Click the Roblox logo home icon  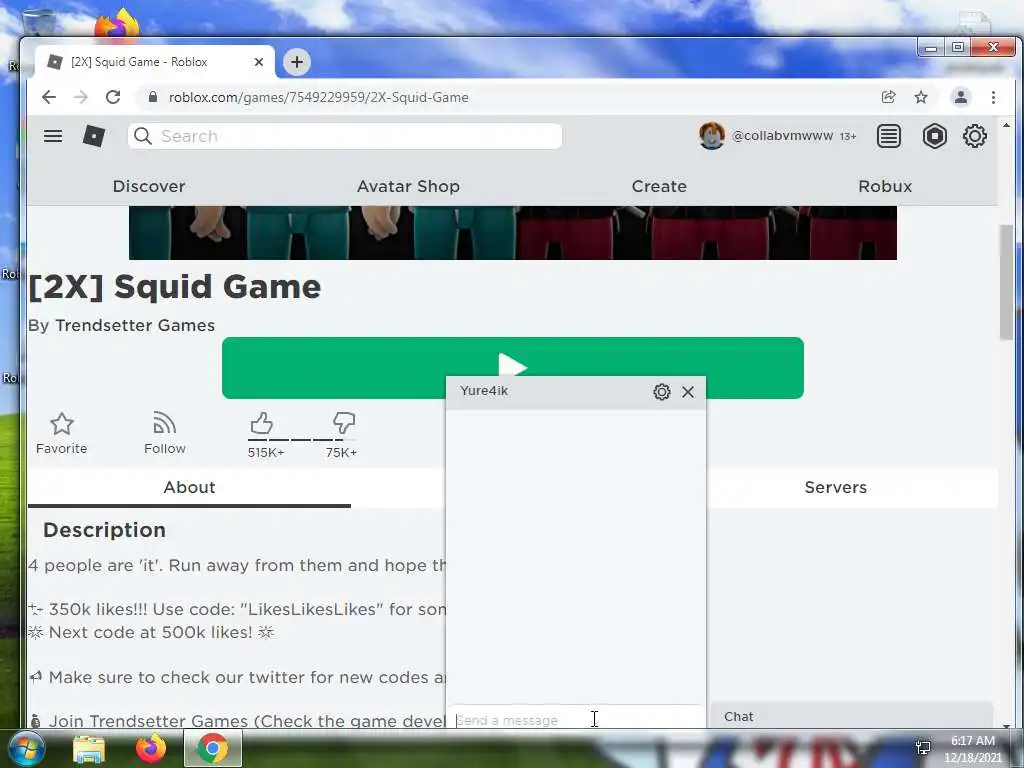[94, 136]
